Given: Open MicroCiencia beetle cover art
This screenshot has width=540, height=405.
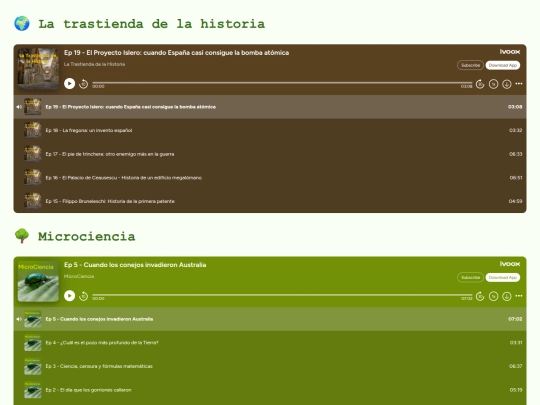Looking at the screenshot, I should pyautogui.click(x=38, y=281).
